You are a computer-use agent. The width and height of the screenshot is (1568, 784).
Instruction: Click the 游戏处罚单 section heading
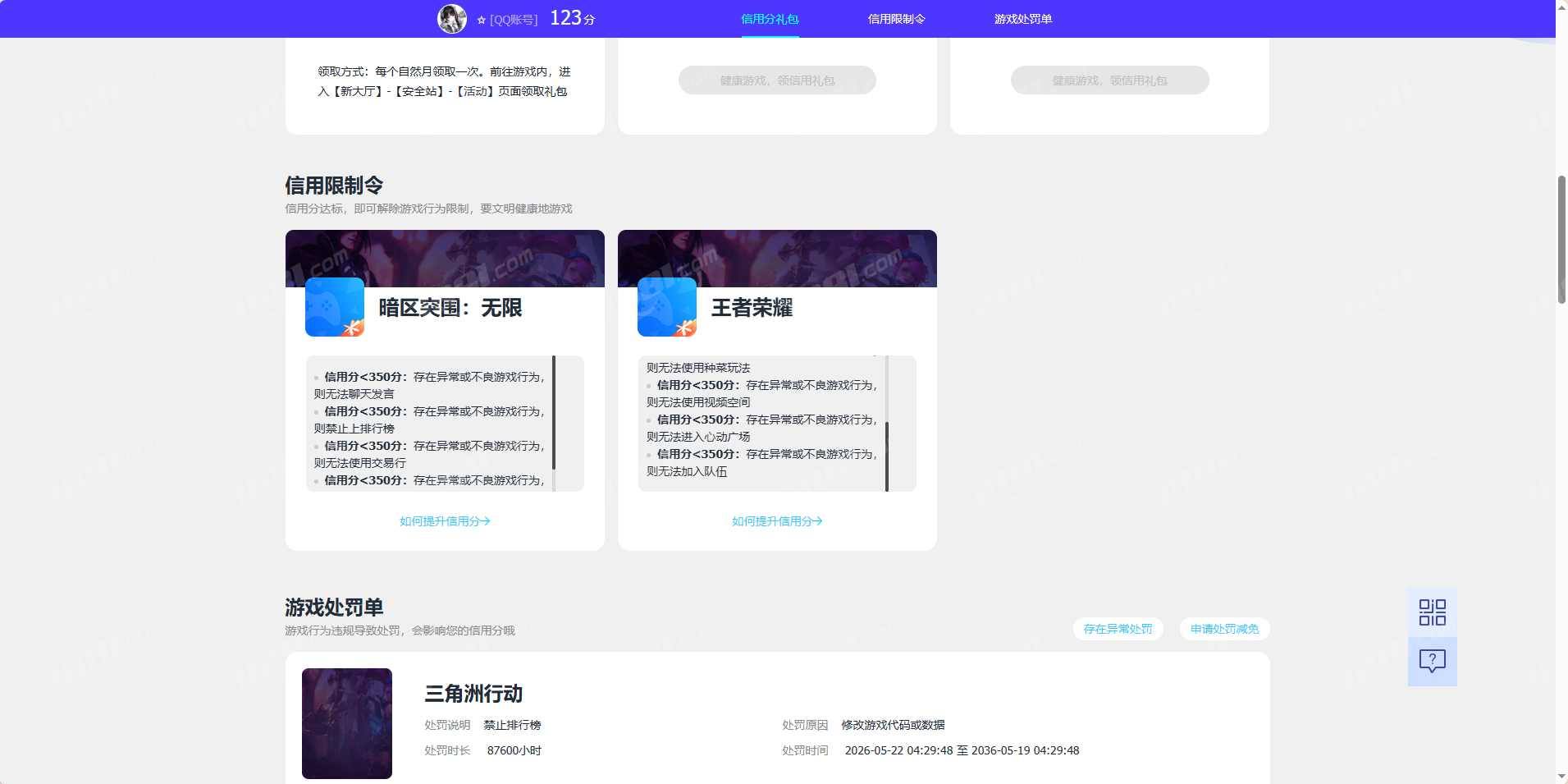(334, 607)
